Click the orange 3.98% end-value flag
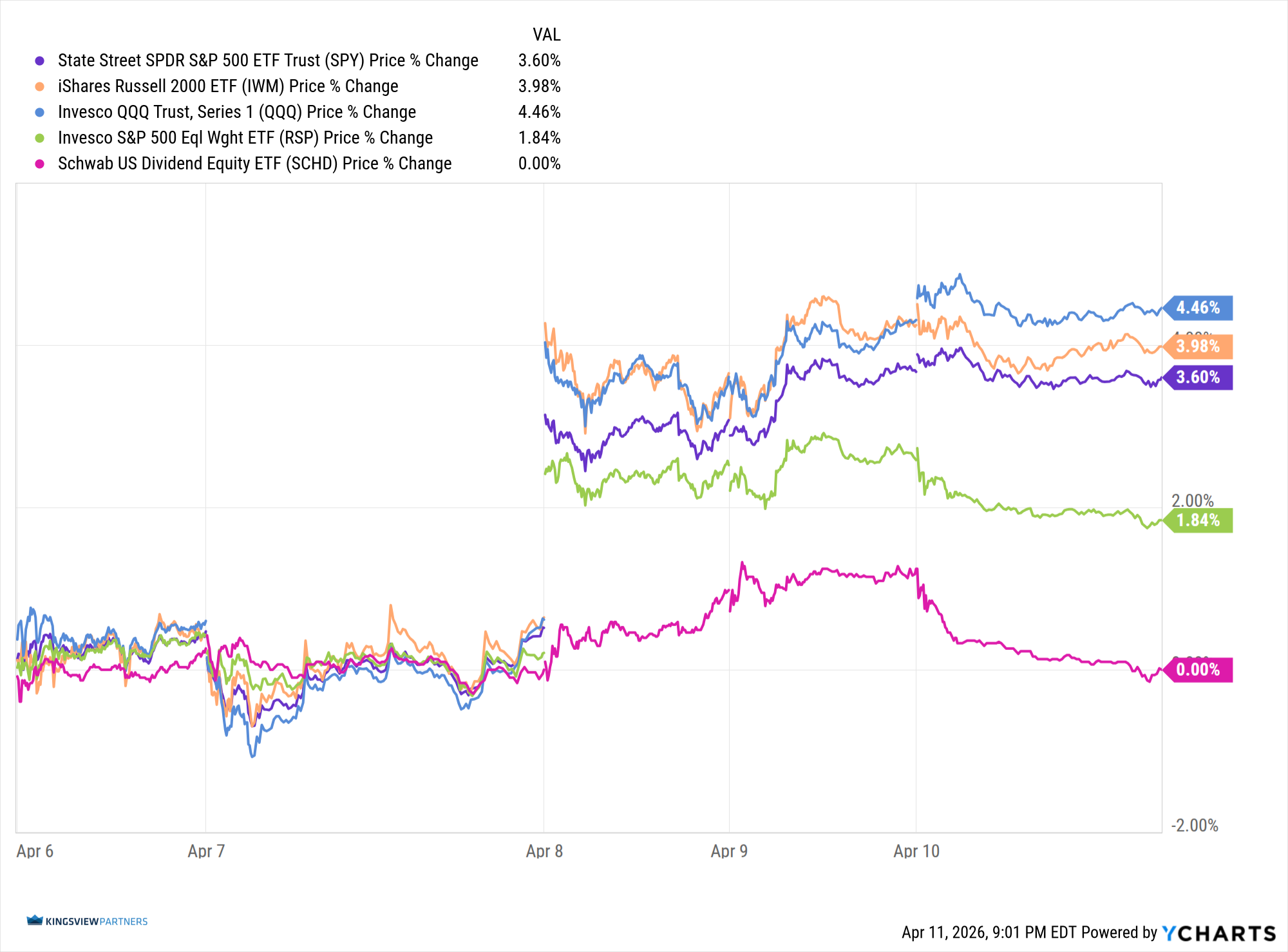Image resolution: width=1288 pixels, height=952 pixels. [x=1198, y=347]
